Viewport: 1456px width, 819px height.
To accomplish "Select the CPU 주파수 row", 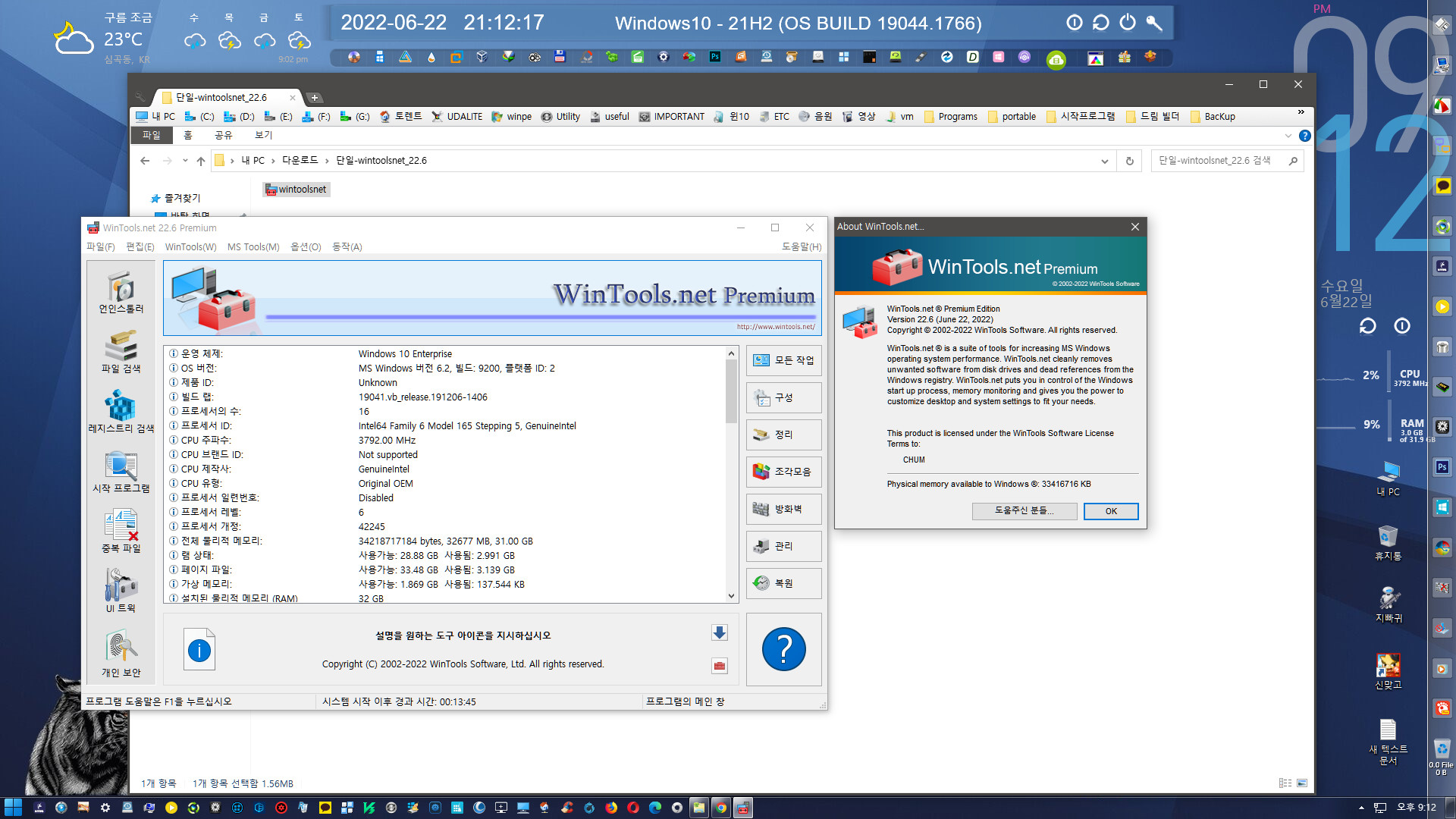I will [x=444, y=441].
